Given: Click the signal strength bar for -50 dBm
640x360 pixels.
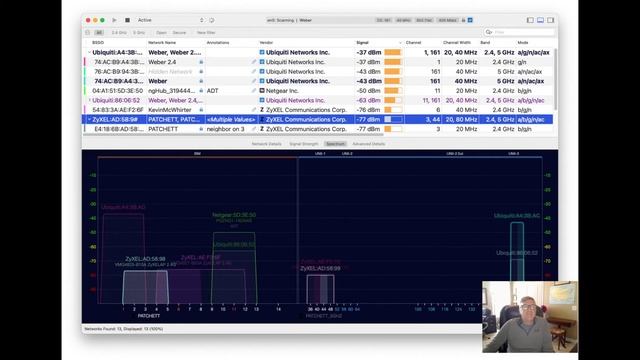Looking at the screenshot, I should tap(393, 91).
